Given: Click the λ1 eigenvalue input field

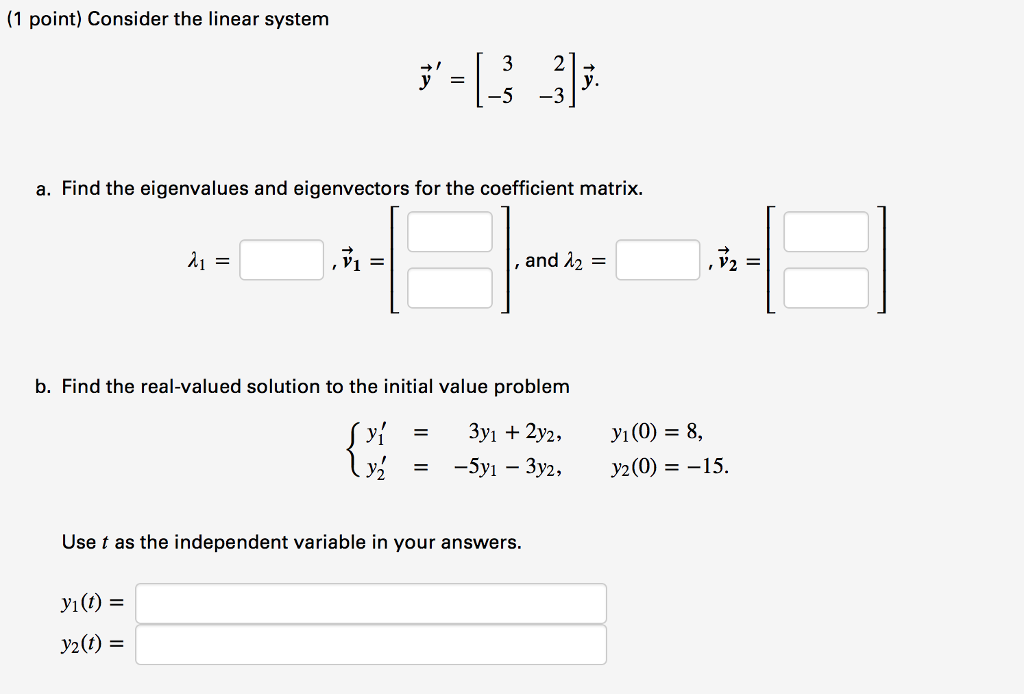Looking at the screenshot, I should pos(281,261).
